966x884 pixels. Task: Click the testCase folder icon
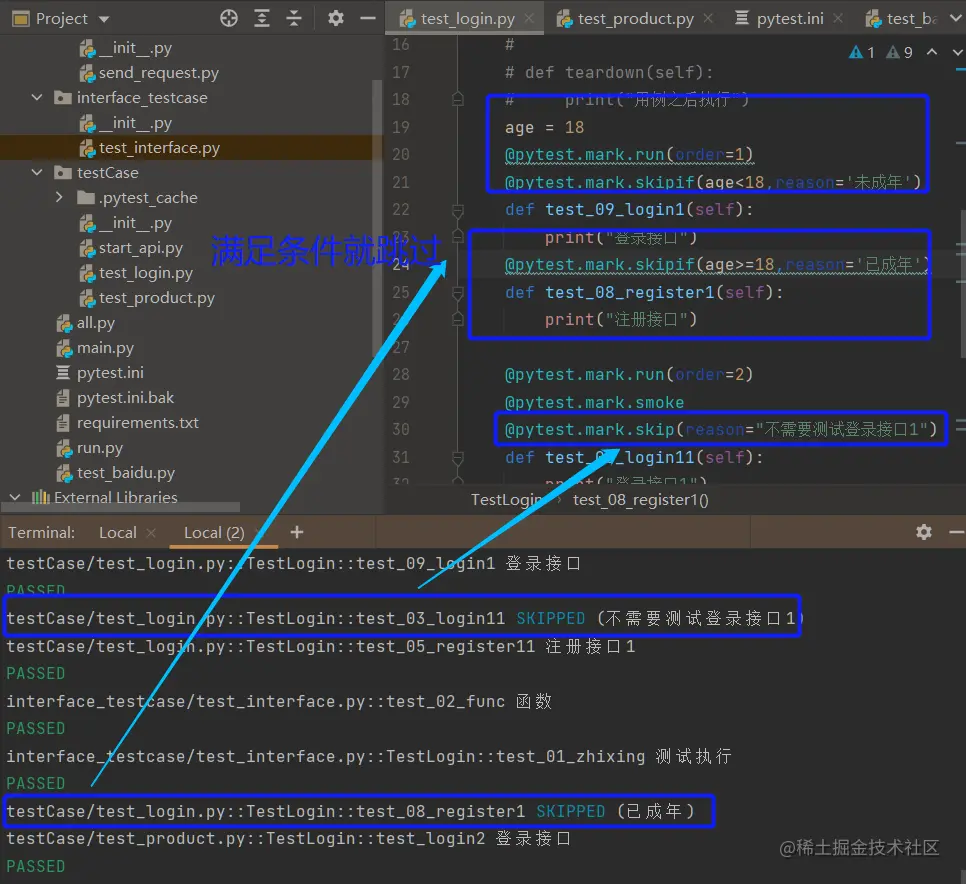point(63,173)
